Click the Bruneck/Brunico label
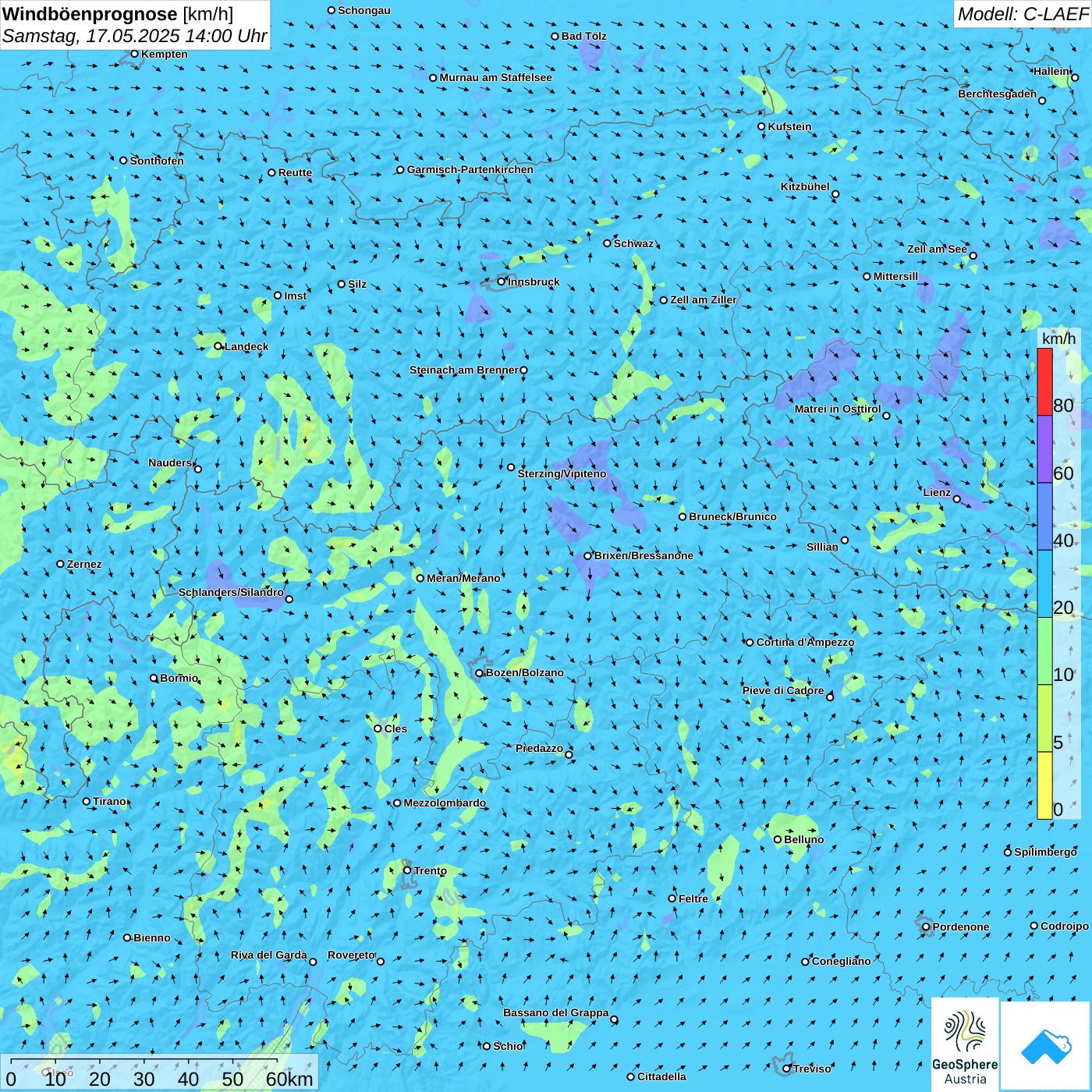1092x1092 pixels. click(x=732, y=516)
